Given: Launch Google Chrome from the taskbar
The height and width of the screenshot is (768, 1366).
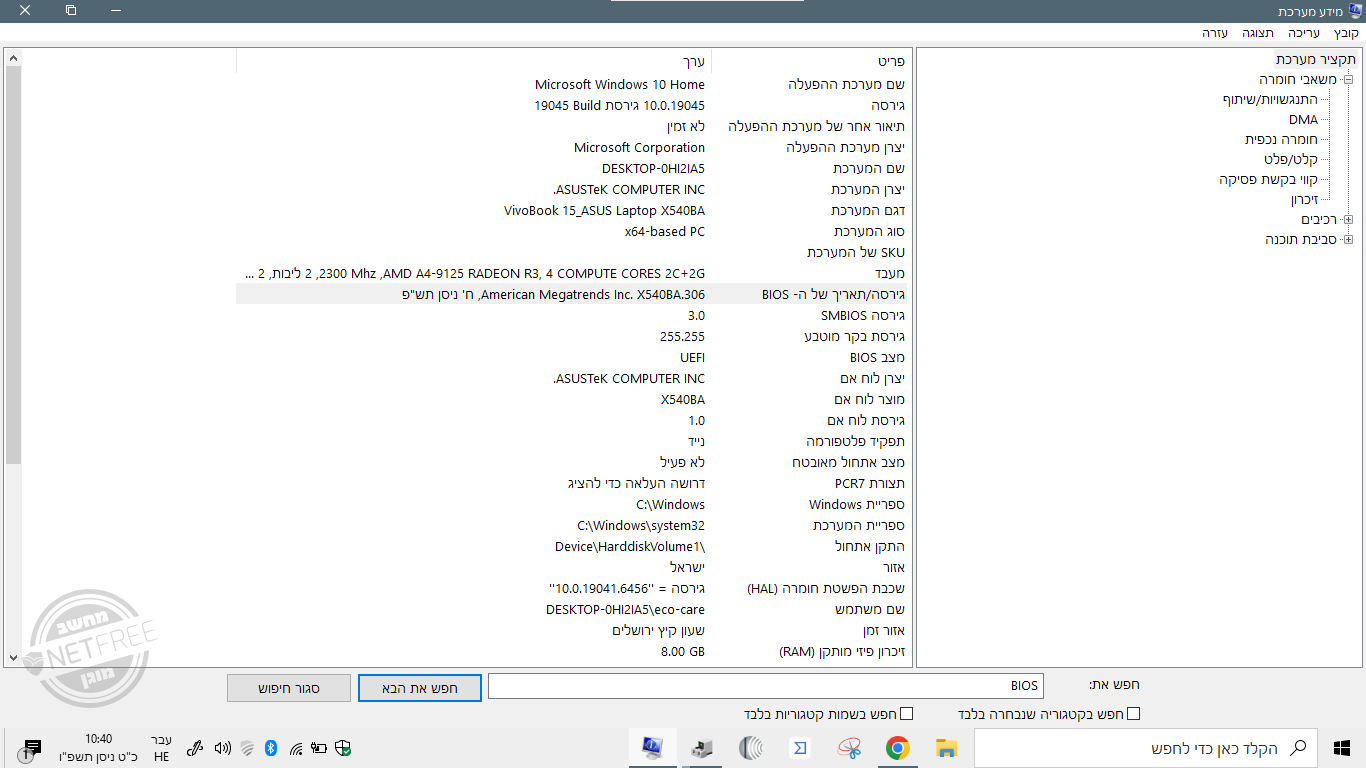Looking at the screenshot, I should coord(898,747).
